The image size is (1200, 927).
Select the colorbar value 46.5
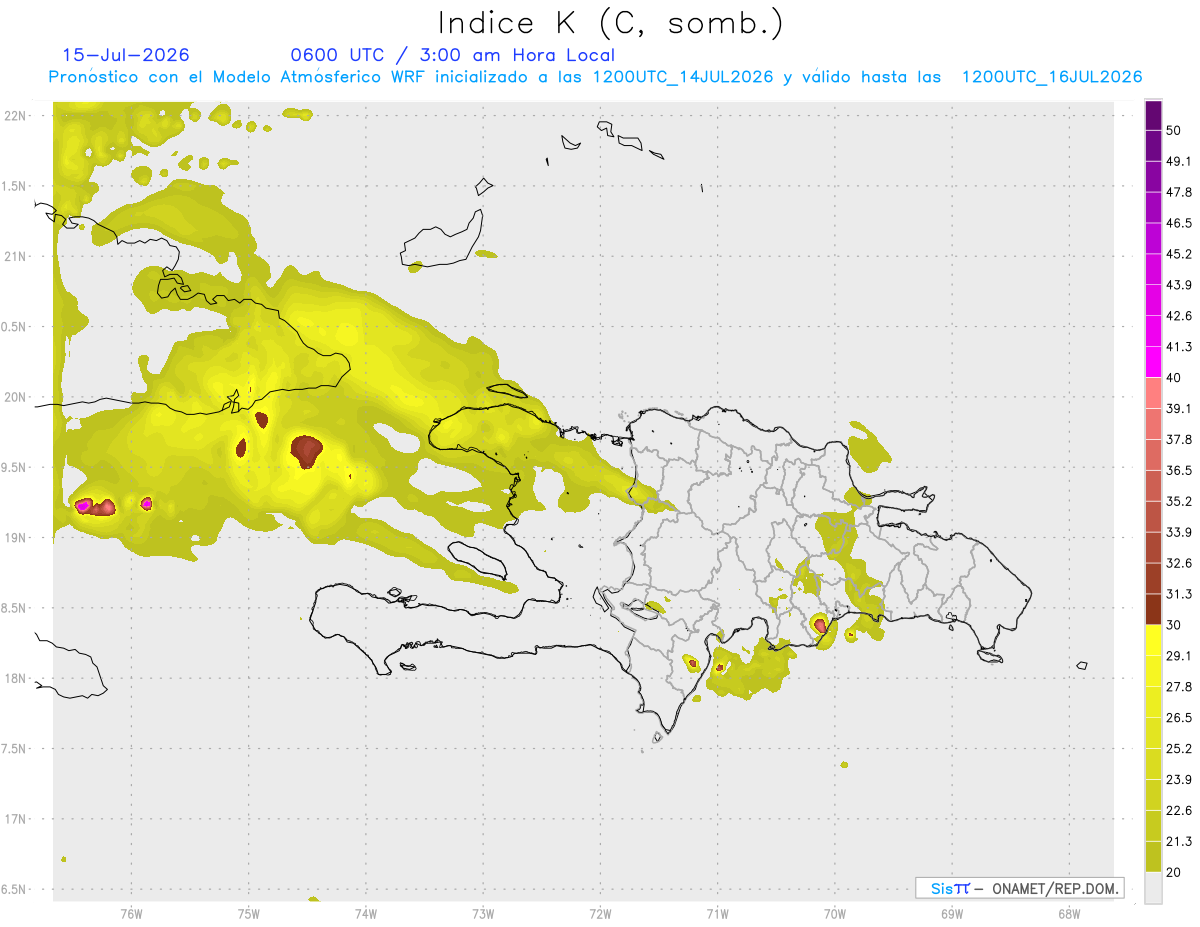click(x=1179, y=223)
